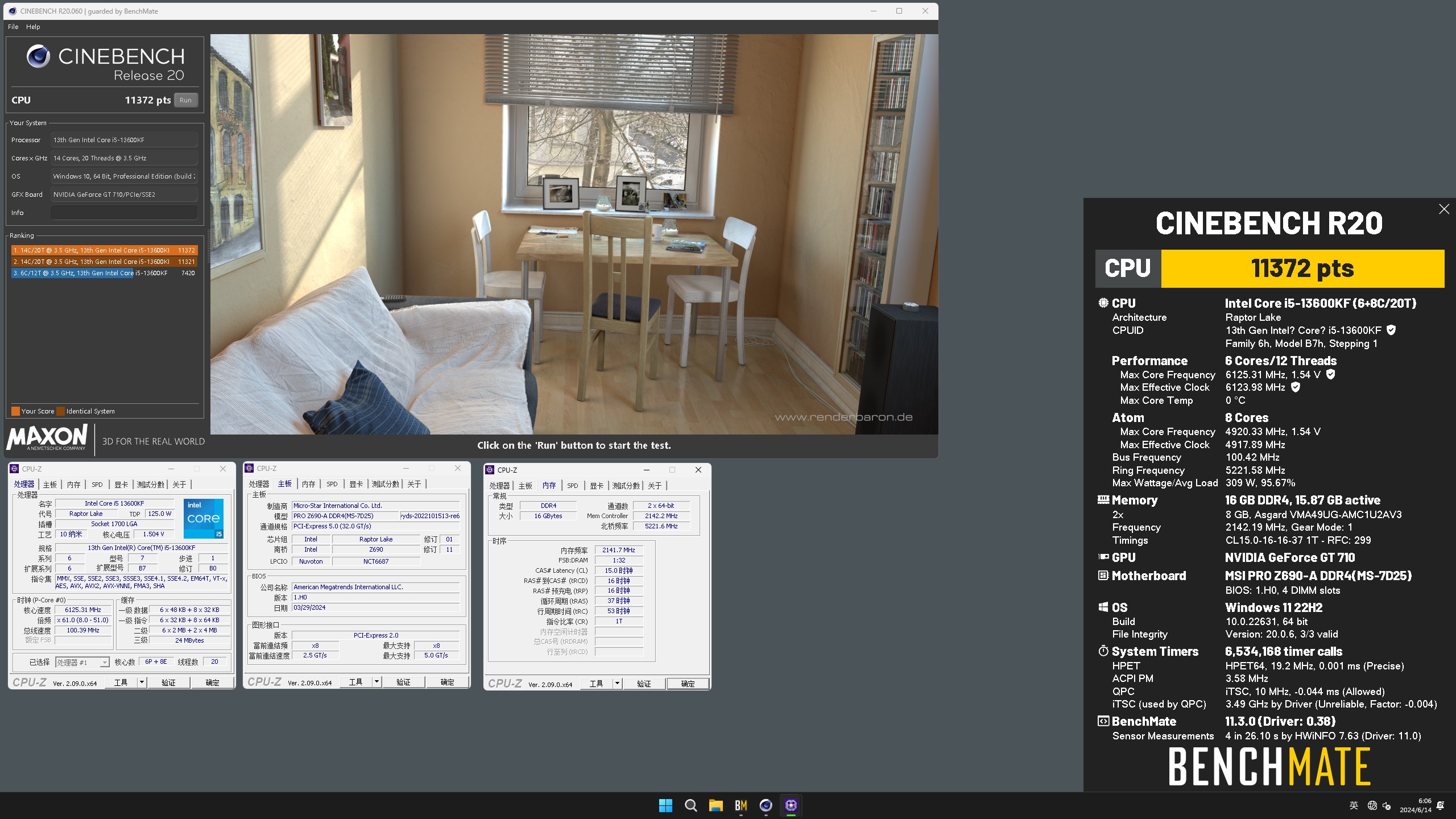Select ranking row 2 scoring 11321

104,262
